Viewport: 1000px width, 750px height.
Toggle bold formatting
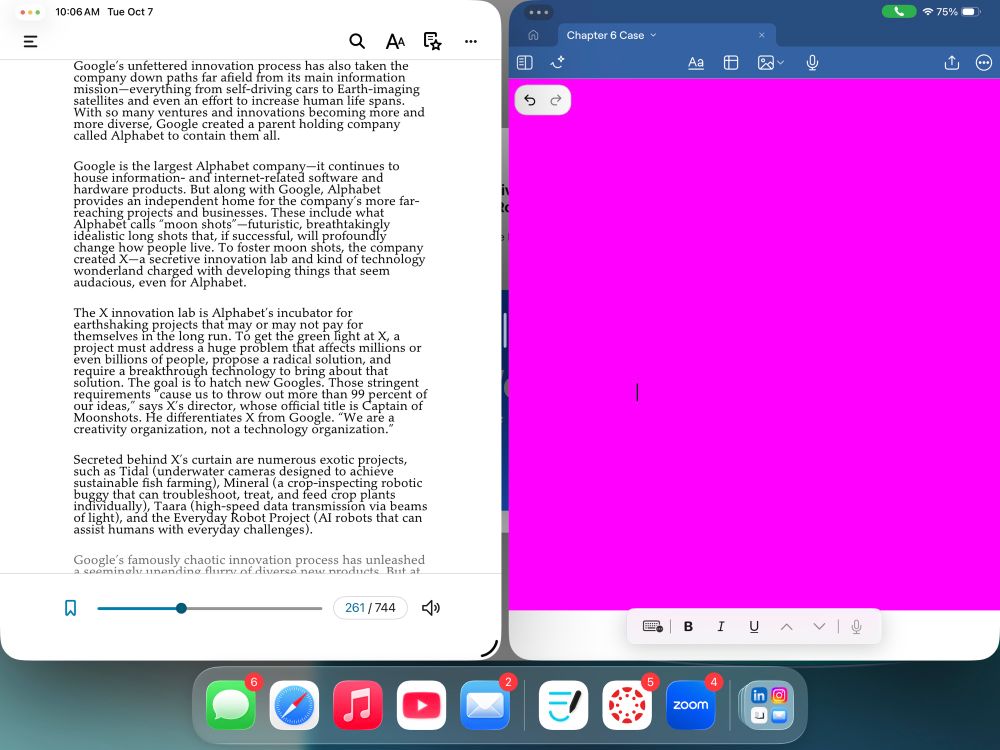point(688,626)
